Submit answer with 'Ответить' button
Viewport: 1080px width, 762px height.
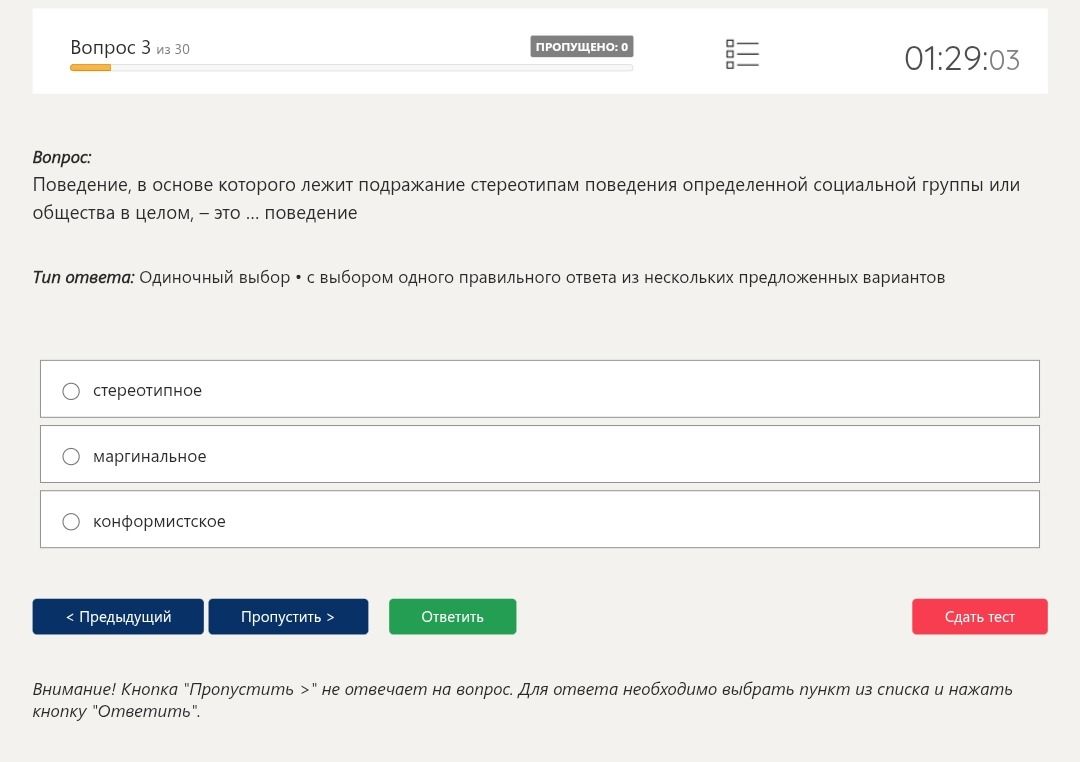pos(453,617)
